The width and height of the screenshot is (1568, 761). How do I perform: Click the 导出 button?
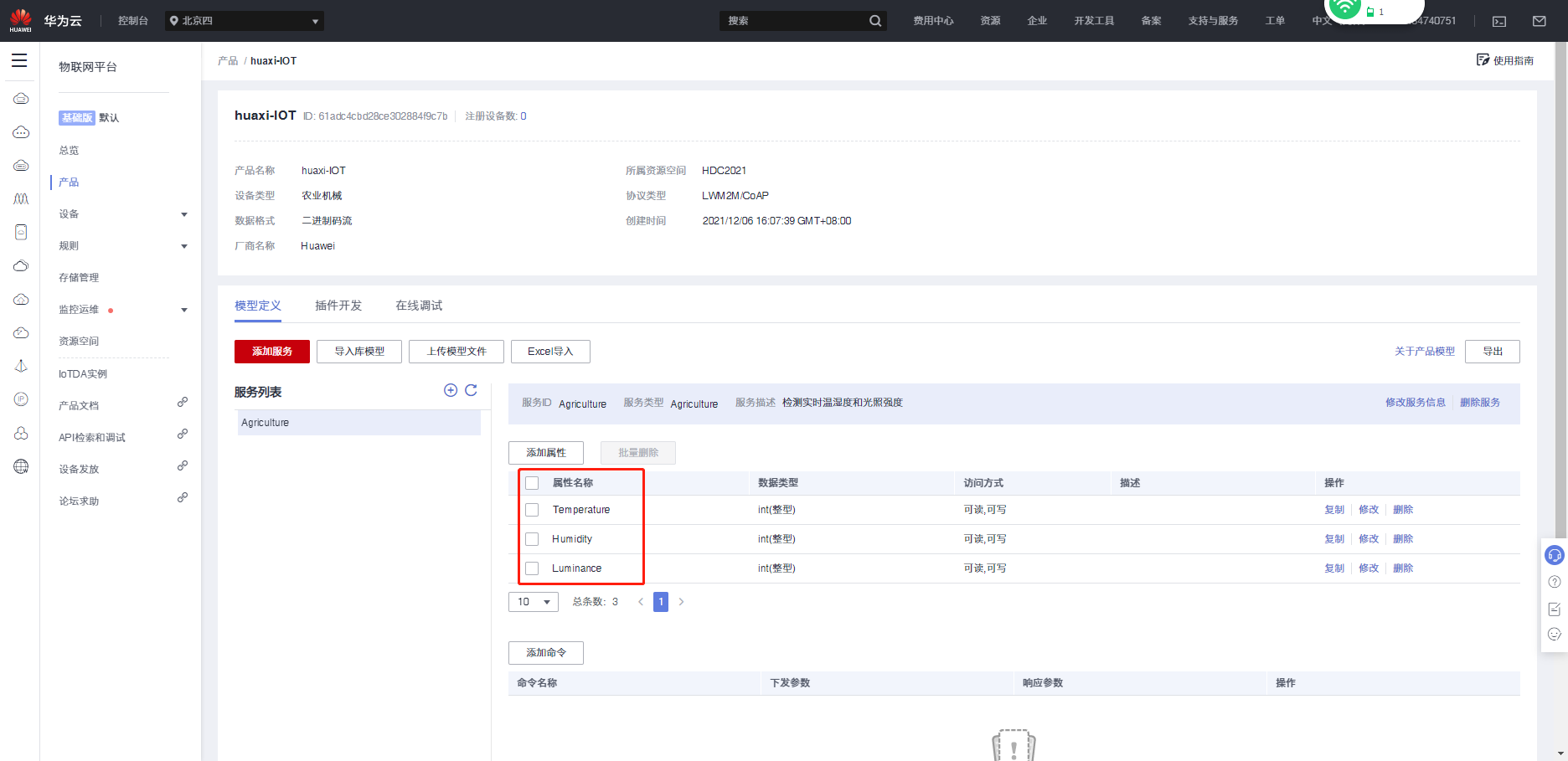click(x=1493, y=352)
